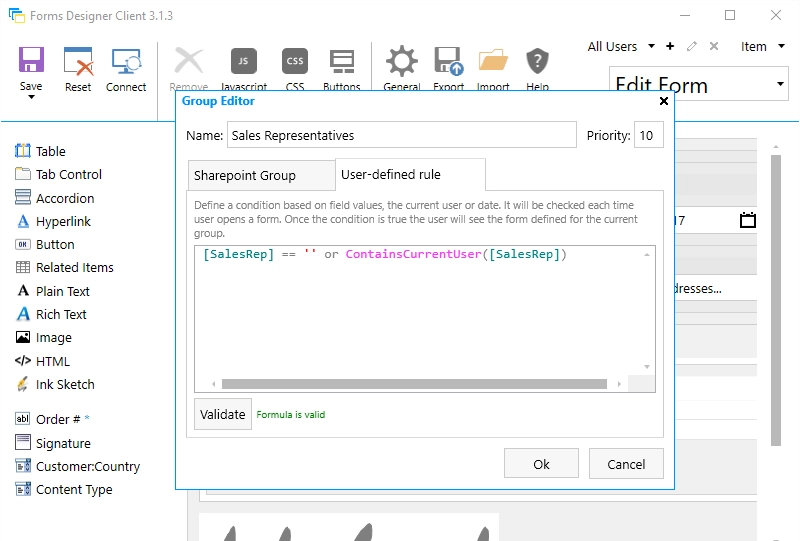The image size is (800, 541).
Task: Select the User-defined rule tab
Action: click(391, 174)
